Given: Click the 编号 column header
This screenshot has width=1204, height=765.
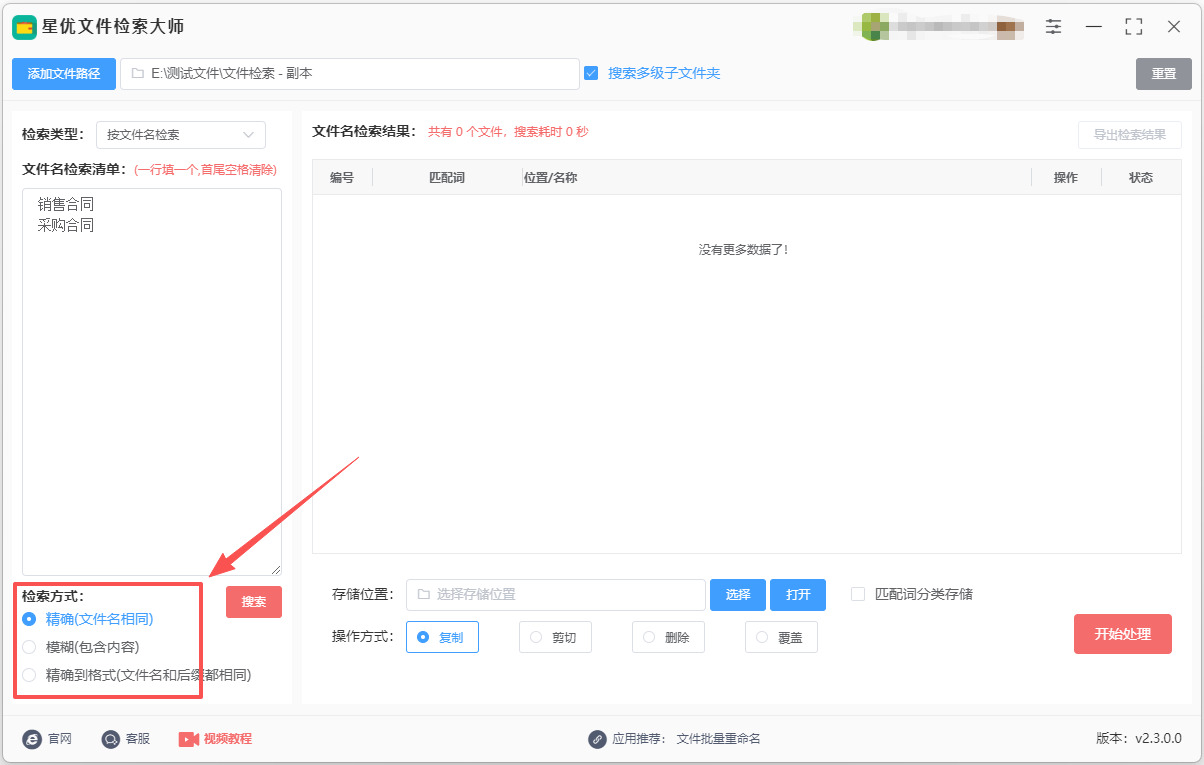Looking at the screenshot, I should tap(342, 178).
